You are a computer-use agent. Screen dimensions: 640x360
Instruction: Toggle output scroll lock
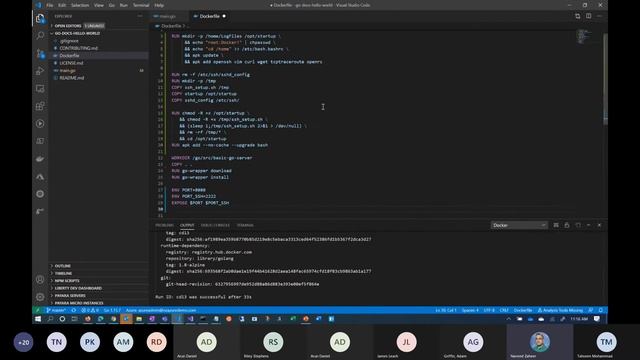[567, 225]
